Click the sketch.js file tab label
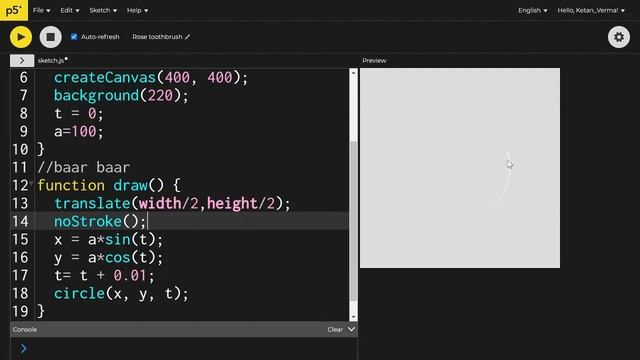The image size is (640, 360). 51,60
